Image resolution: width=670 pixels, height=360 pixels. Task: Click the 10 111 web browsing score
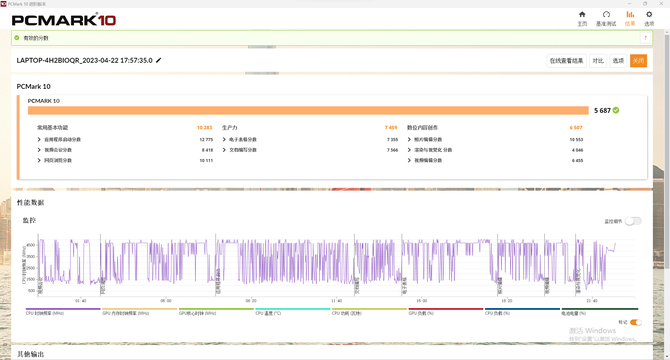[206, 161]
